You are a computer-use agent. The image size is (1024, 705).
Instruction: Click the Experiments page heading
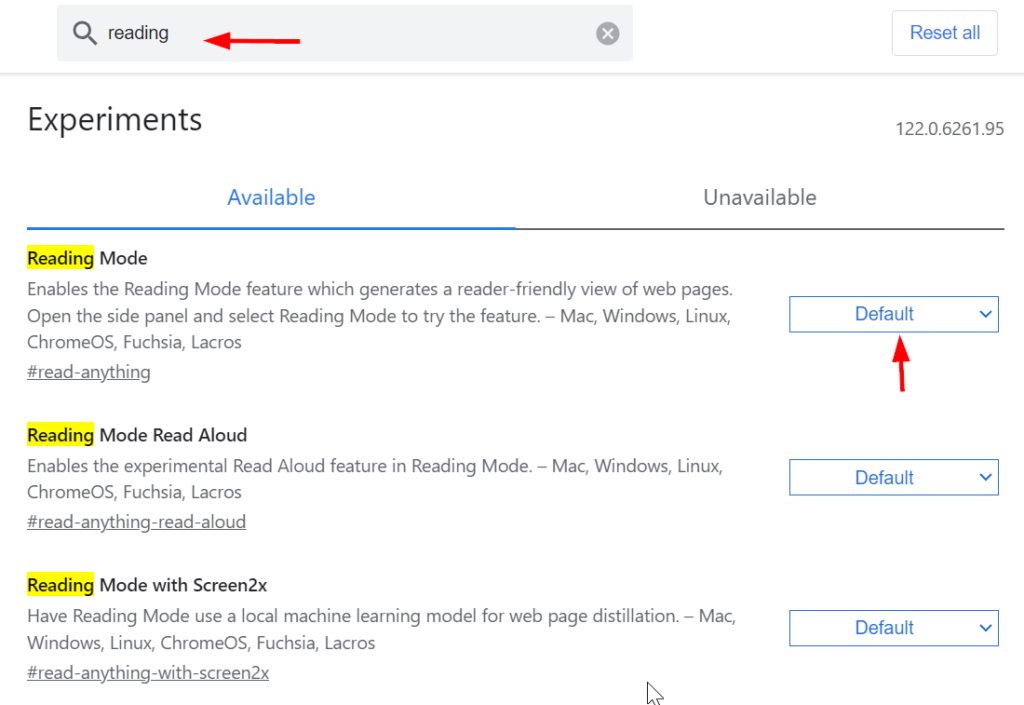click(x=115, y=120)
